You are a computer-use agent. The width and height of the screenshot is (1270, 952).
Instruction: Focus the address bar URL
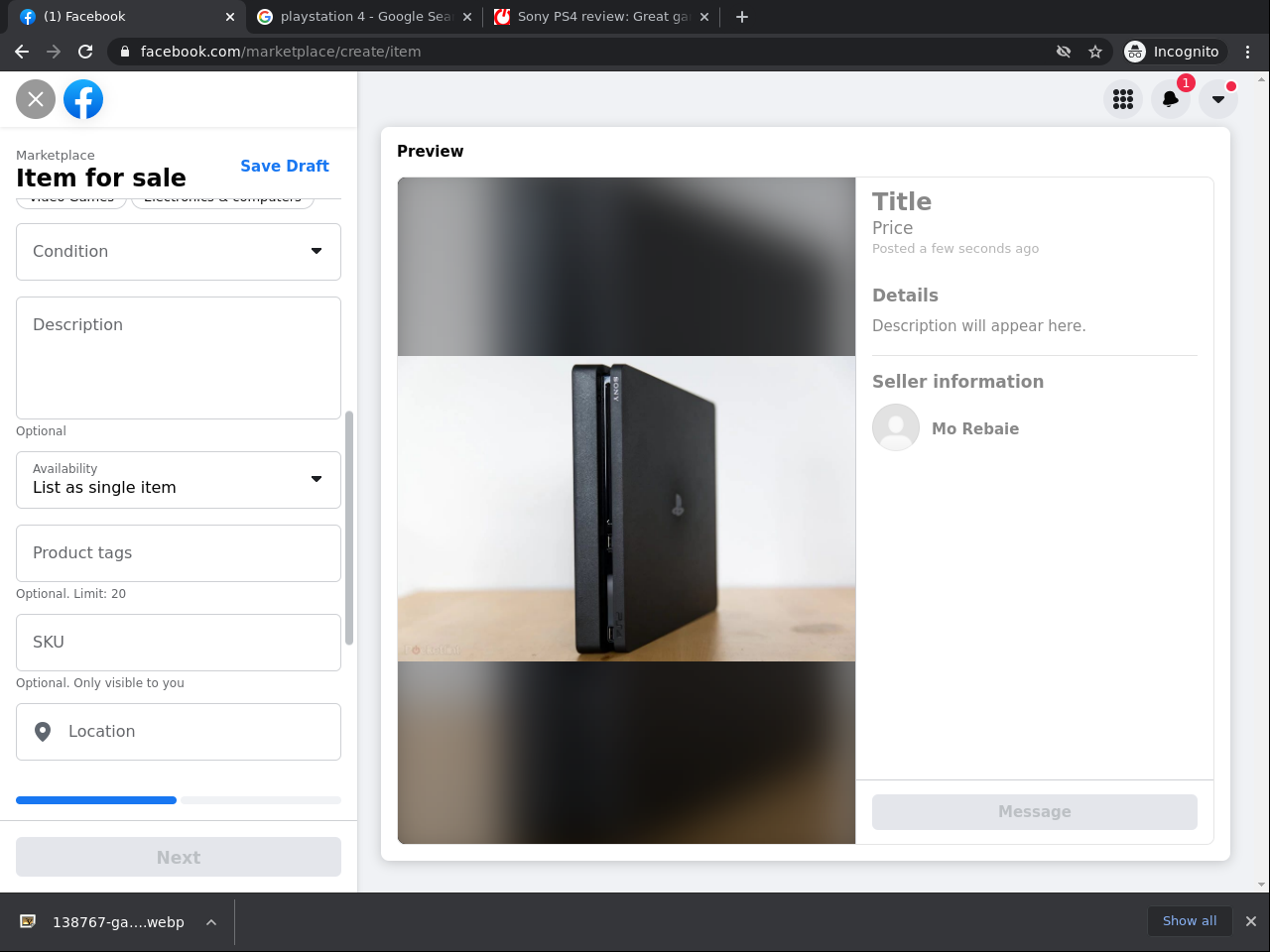(x=281, y=52)
